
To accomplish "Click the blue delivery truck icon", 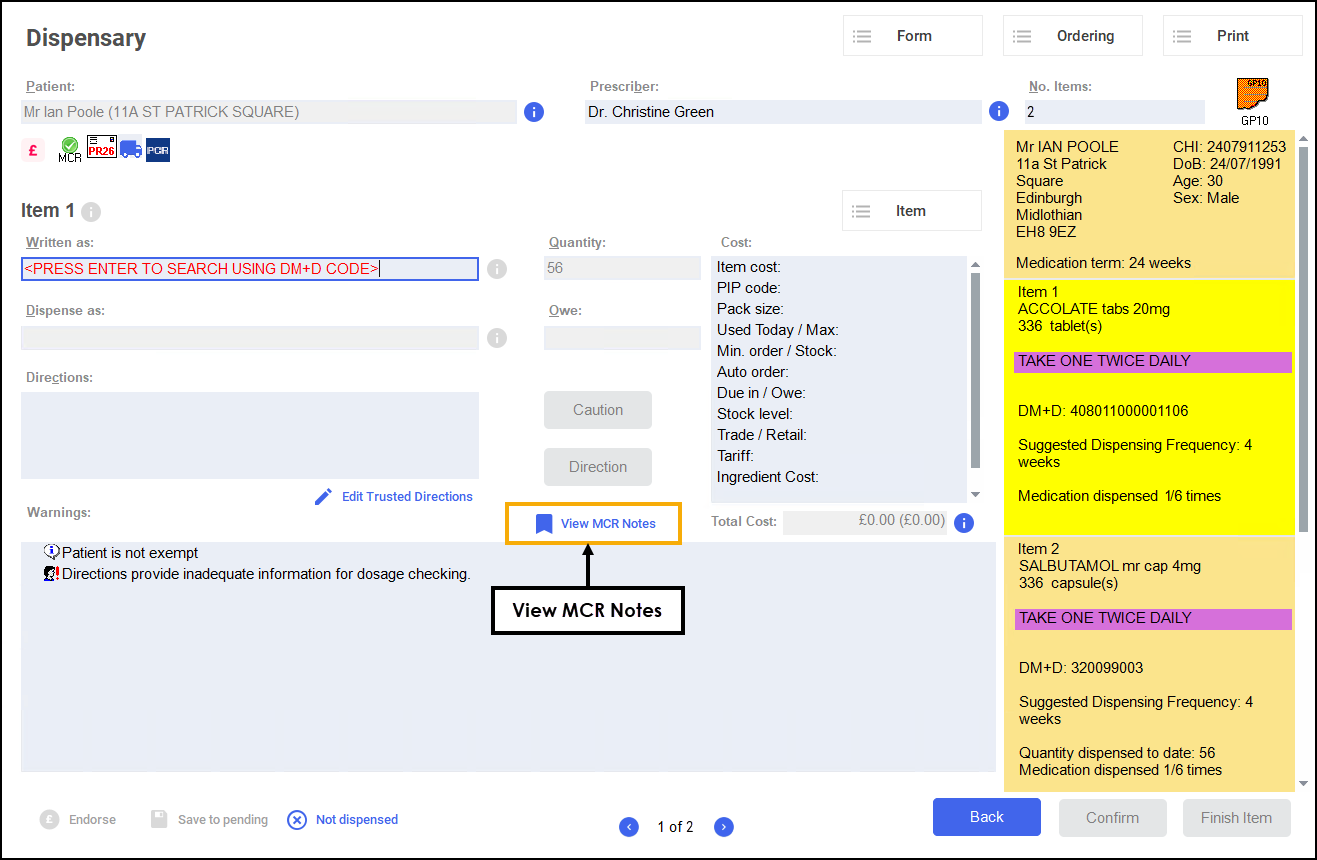I will [x=130, y=149].
